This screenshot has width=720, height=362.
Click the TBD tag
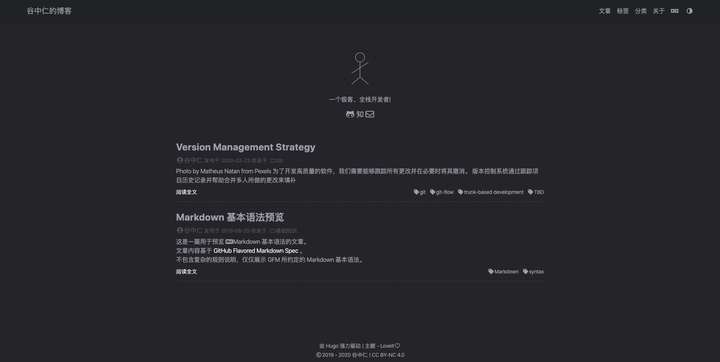536,192
